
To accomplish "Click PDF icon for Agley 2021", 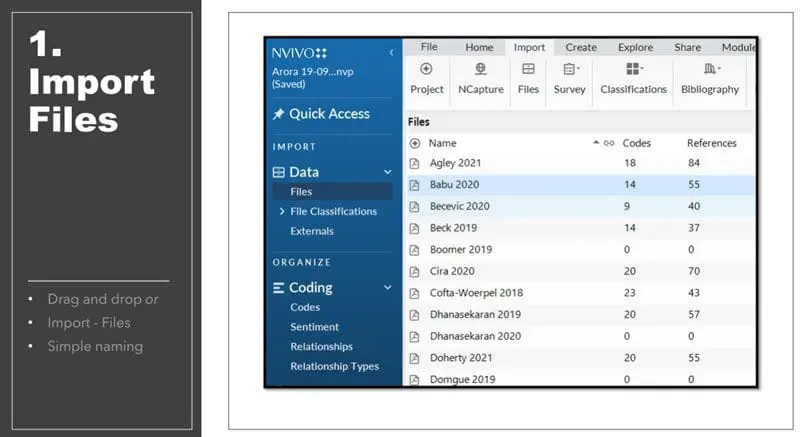I will (x=414, y=163).
